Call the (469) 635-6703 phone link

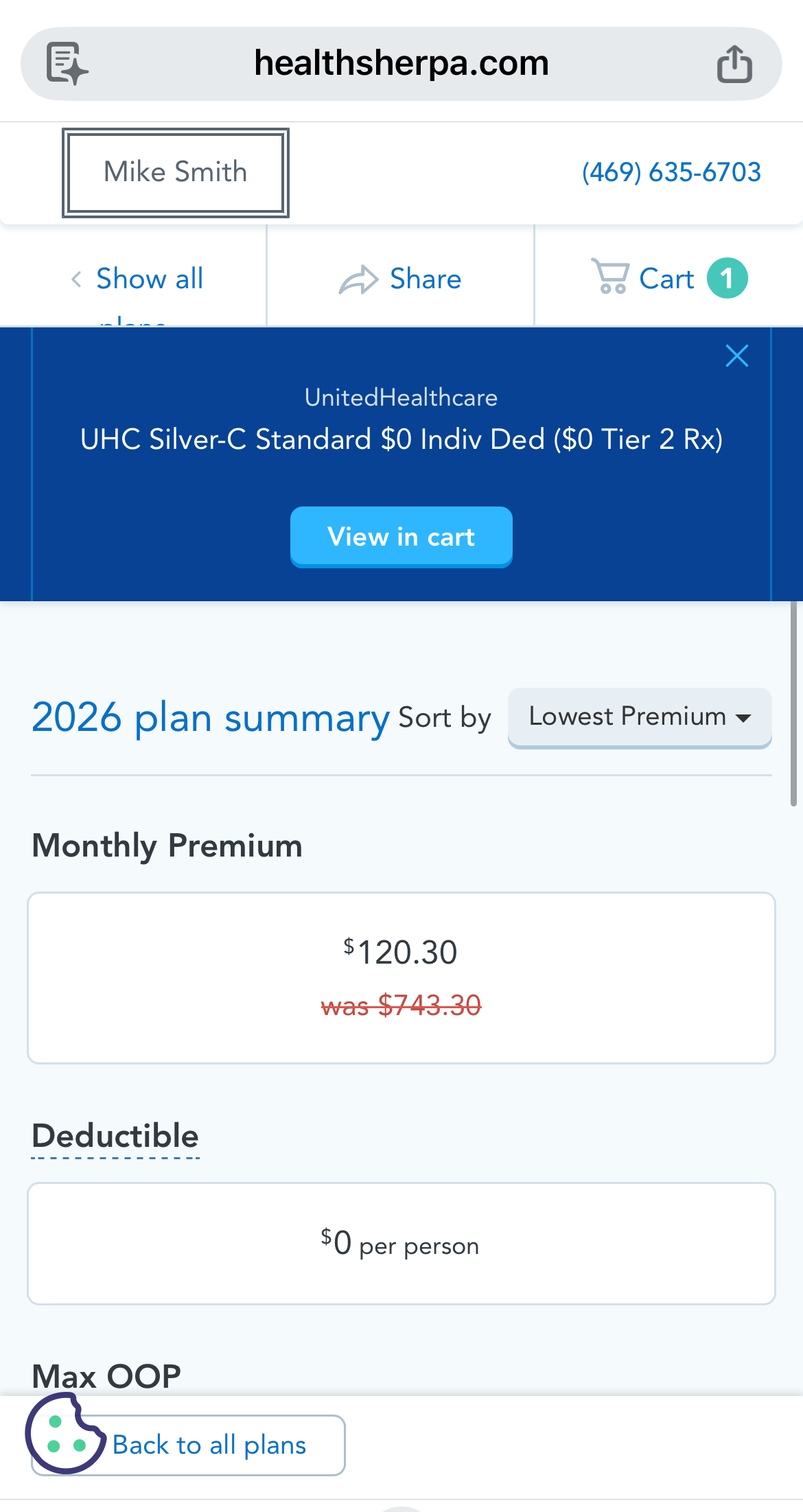tap(671, 172)
